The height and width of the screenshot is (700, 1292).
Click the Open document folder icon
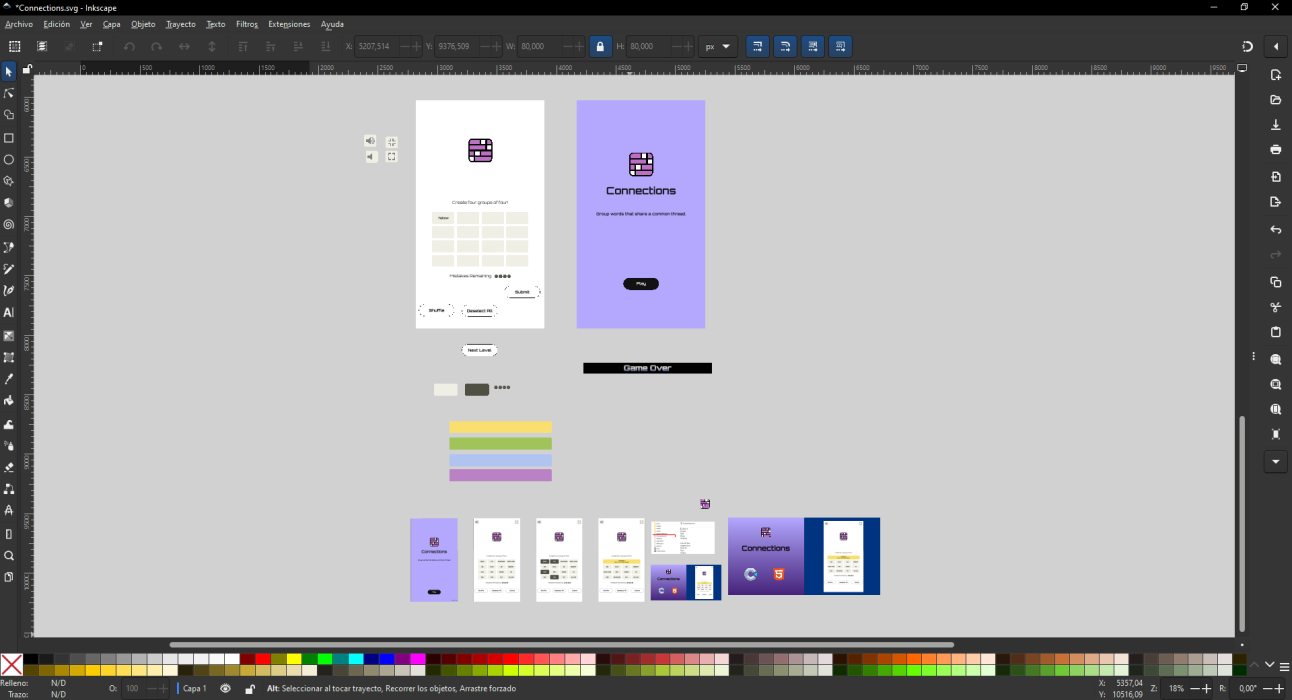[x=1275, y=100]
